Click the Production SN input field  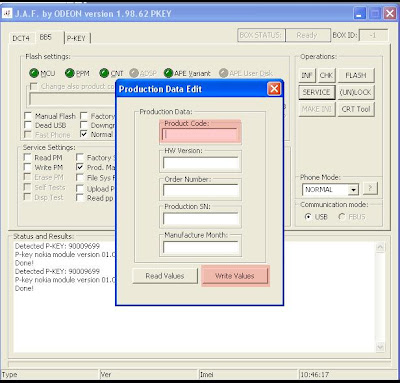[201, 219]
